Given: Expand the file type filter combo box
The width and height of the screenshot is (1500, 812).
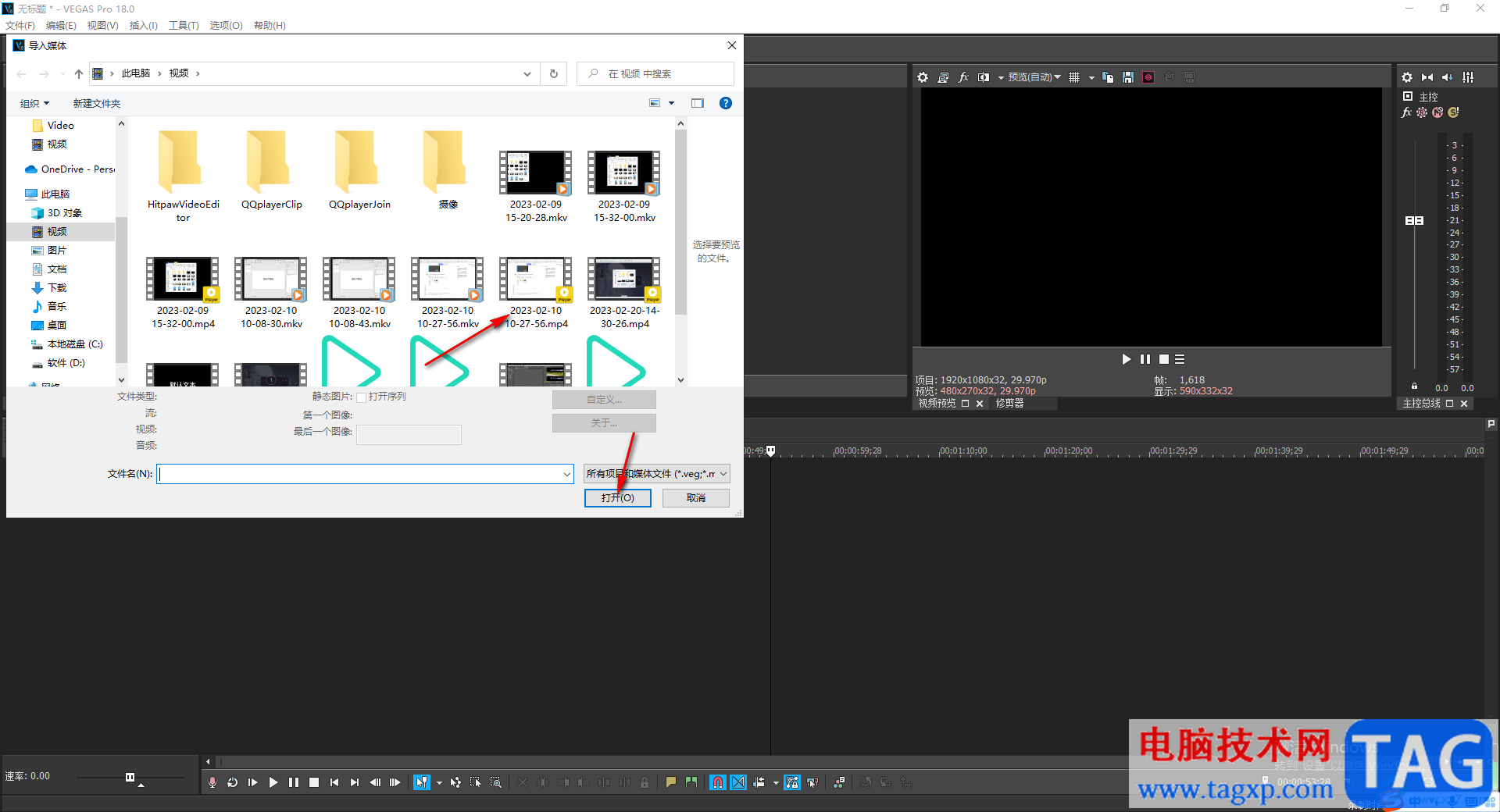Looking at the screenshot, I should point(657,474).
